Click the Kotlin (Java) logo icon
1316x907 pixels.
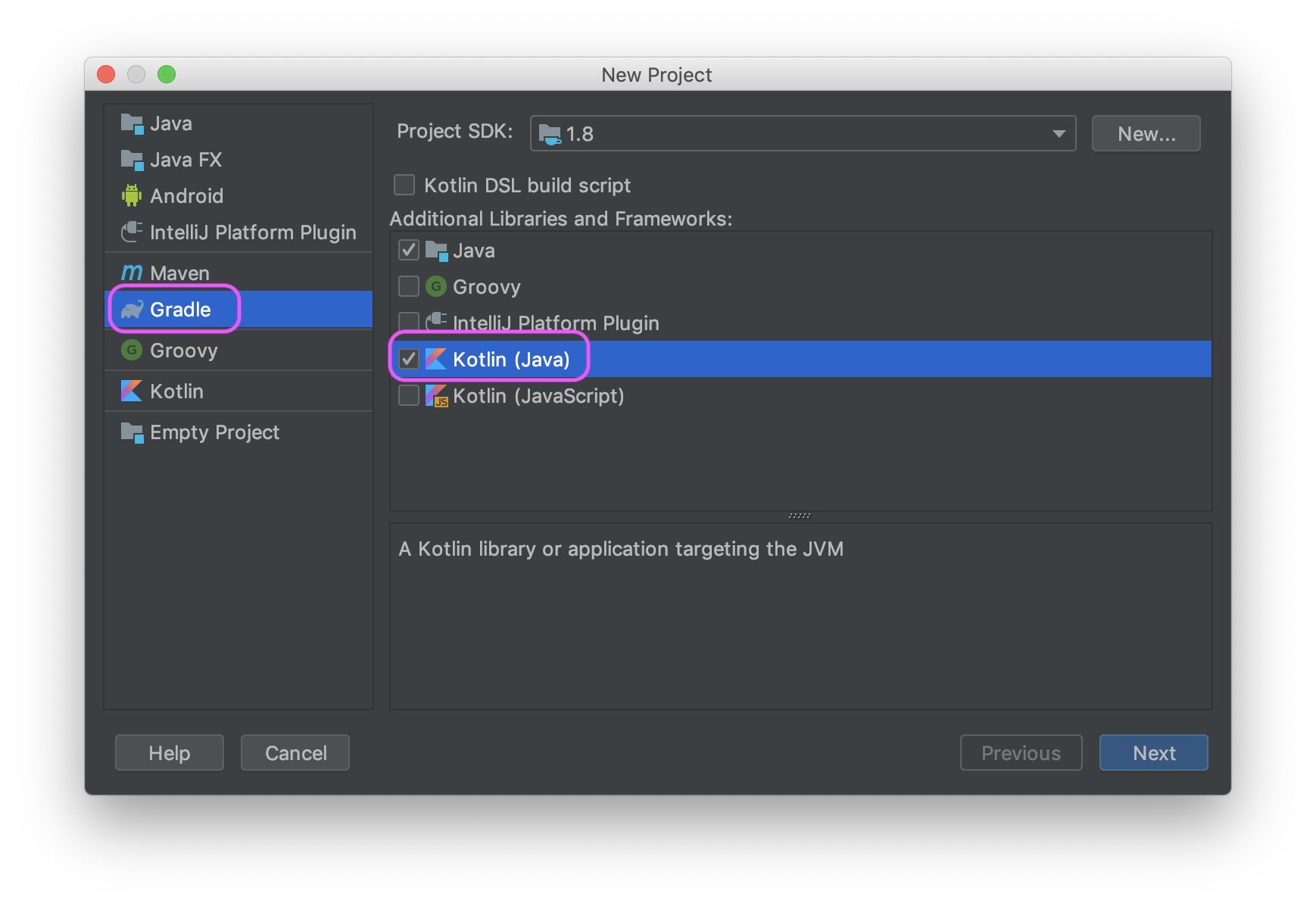tap(436, 359)
